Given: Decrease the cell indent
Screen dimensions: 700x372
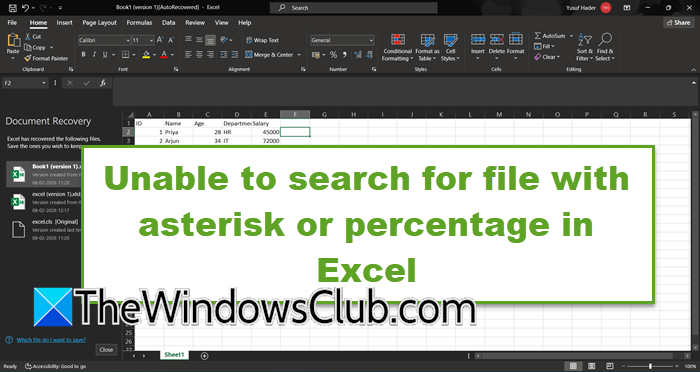Looking at the screenshot, I should (x=224, y=54).
